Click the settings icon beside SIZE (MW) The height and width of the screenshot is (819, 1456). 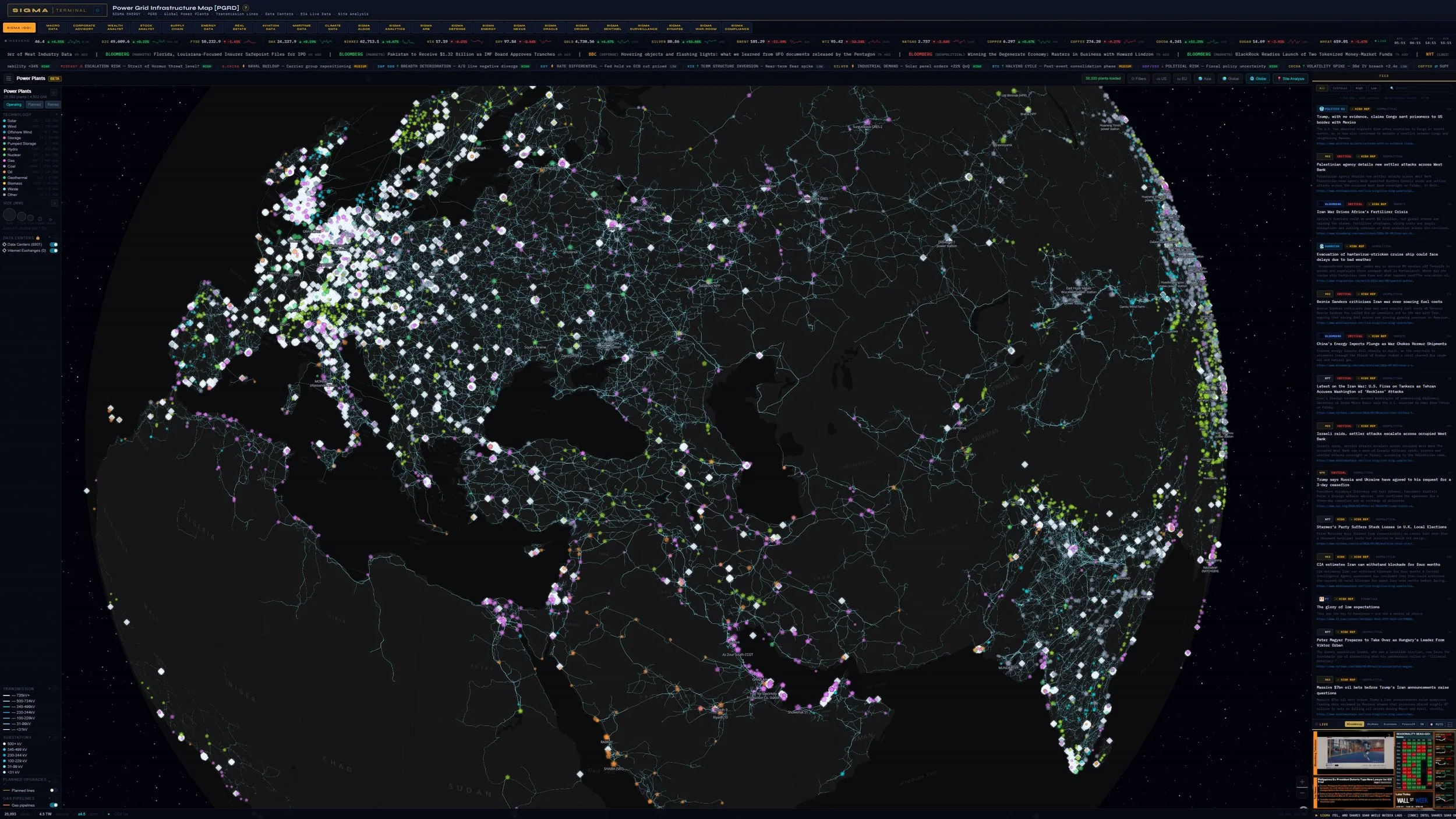(x=54, y=203)
